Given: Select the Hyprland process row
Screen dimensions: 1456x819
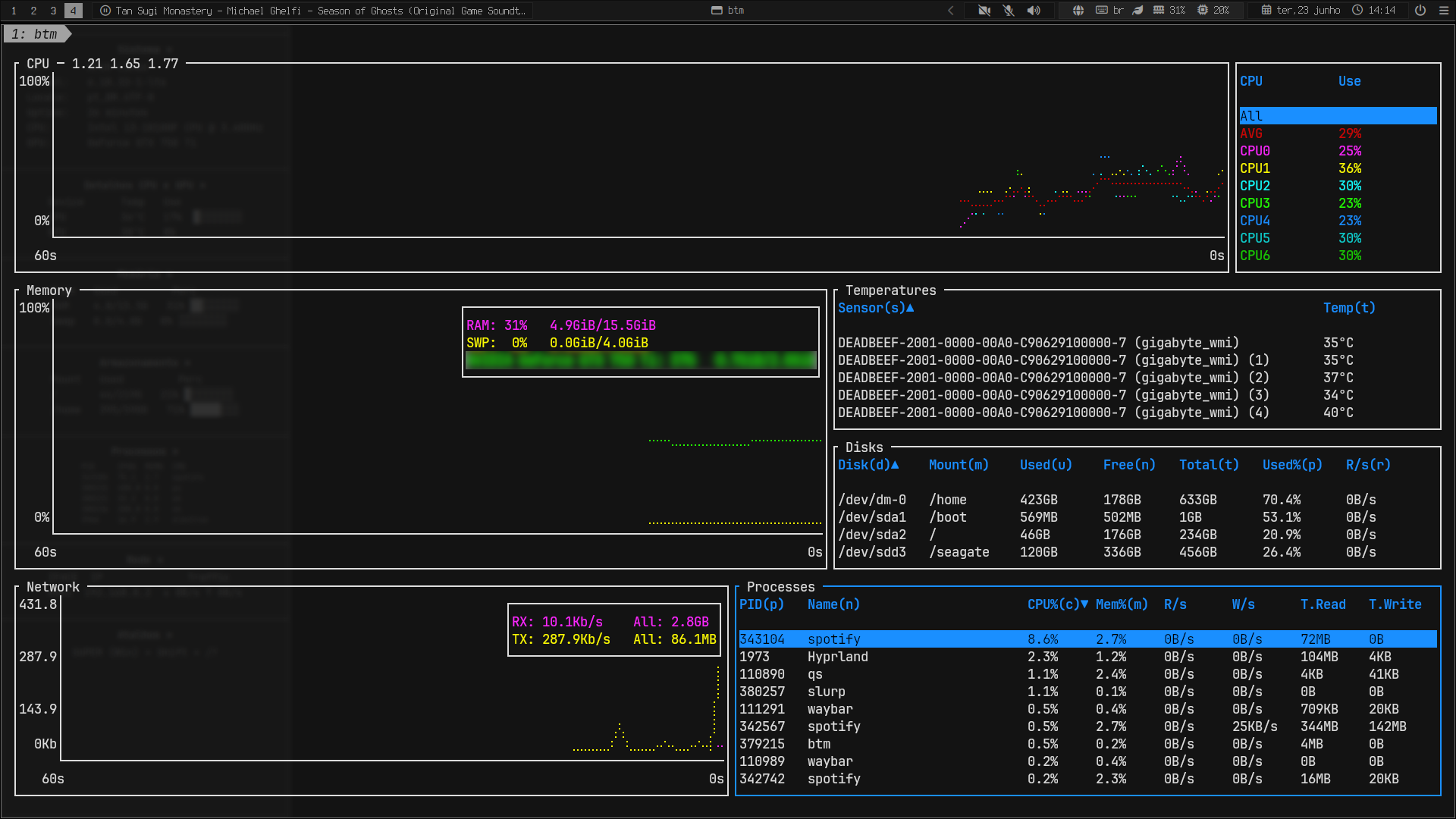Looking at the screenshot, I should click(x=1088, y=657).
